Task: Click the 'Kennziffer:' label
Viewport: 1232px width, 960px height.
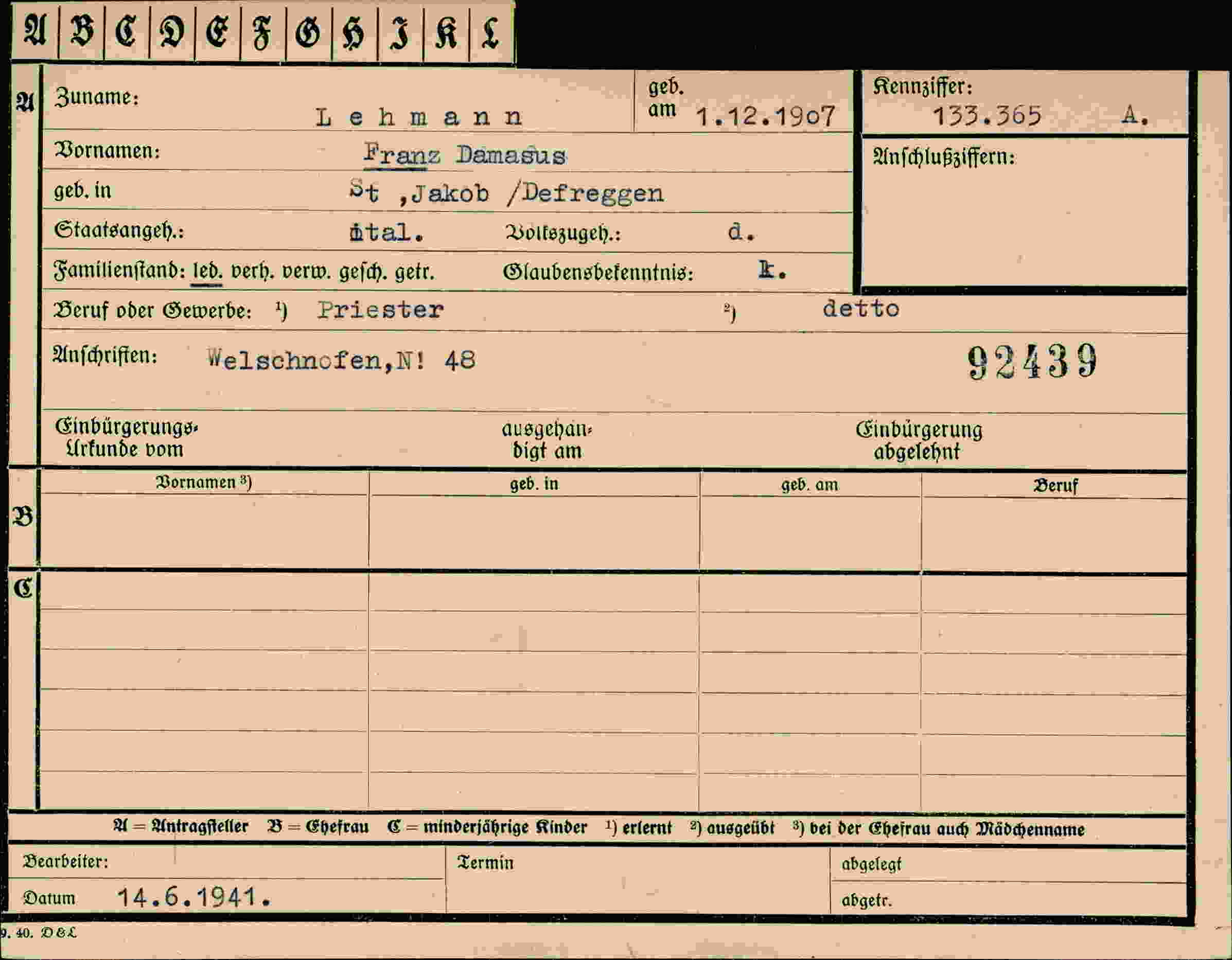Action: pyautogui.click(x=922, y=87)
